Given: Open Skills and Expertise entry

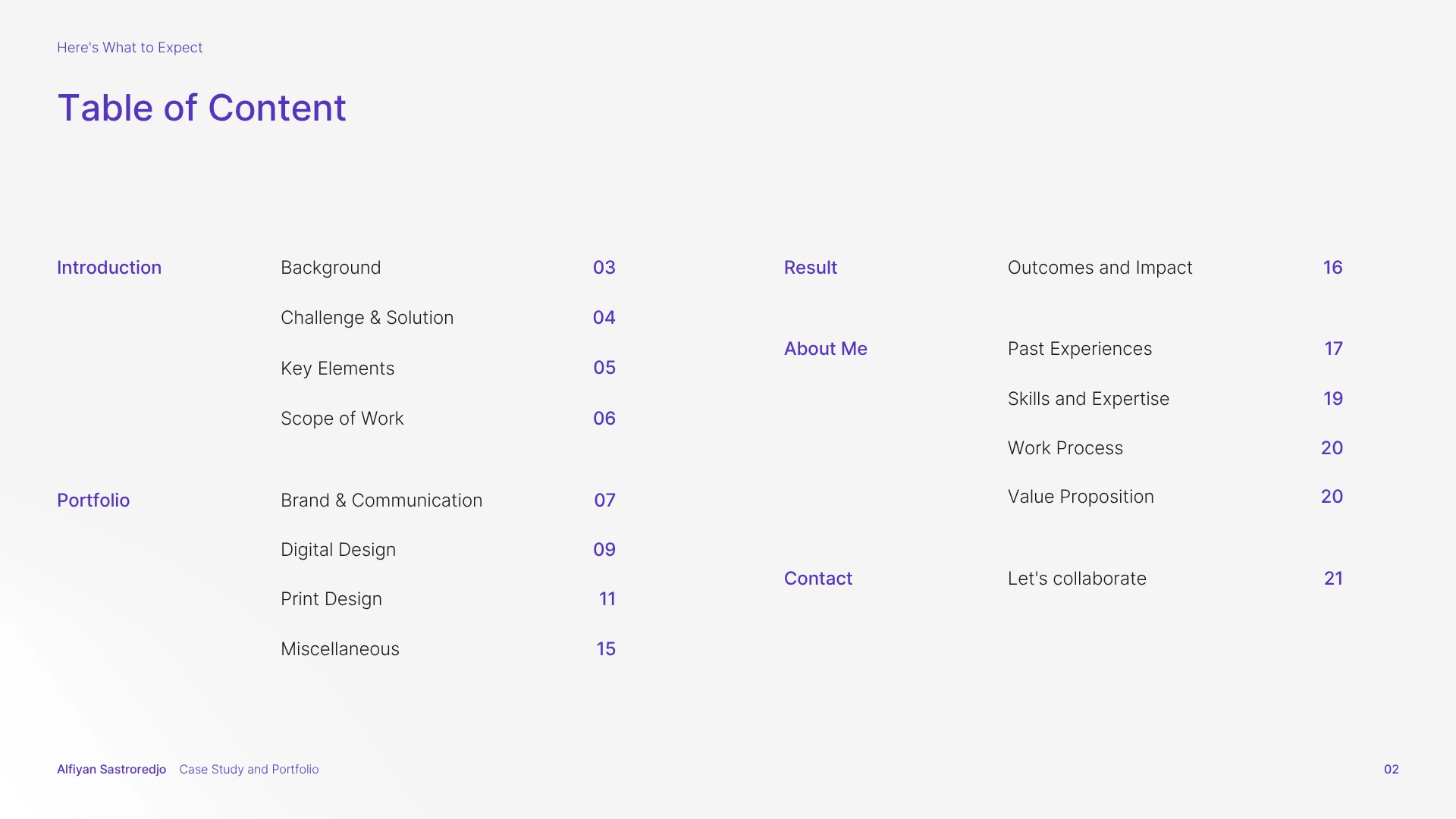Looking at the screenshot, I should 1088,399.
